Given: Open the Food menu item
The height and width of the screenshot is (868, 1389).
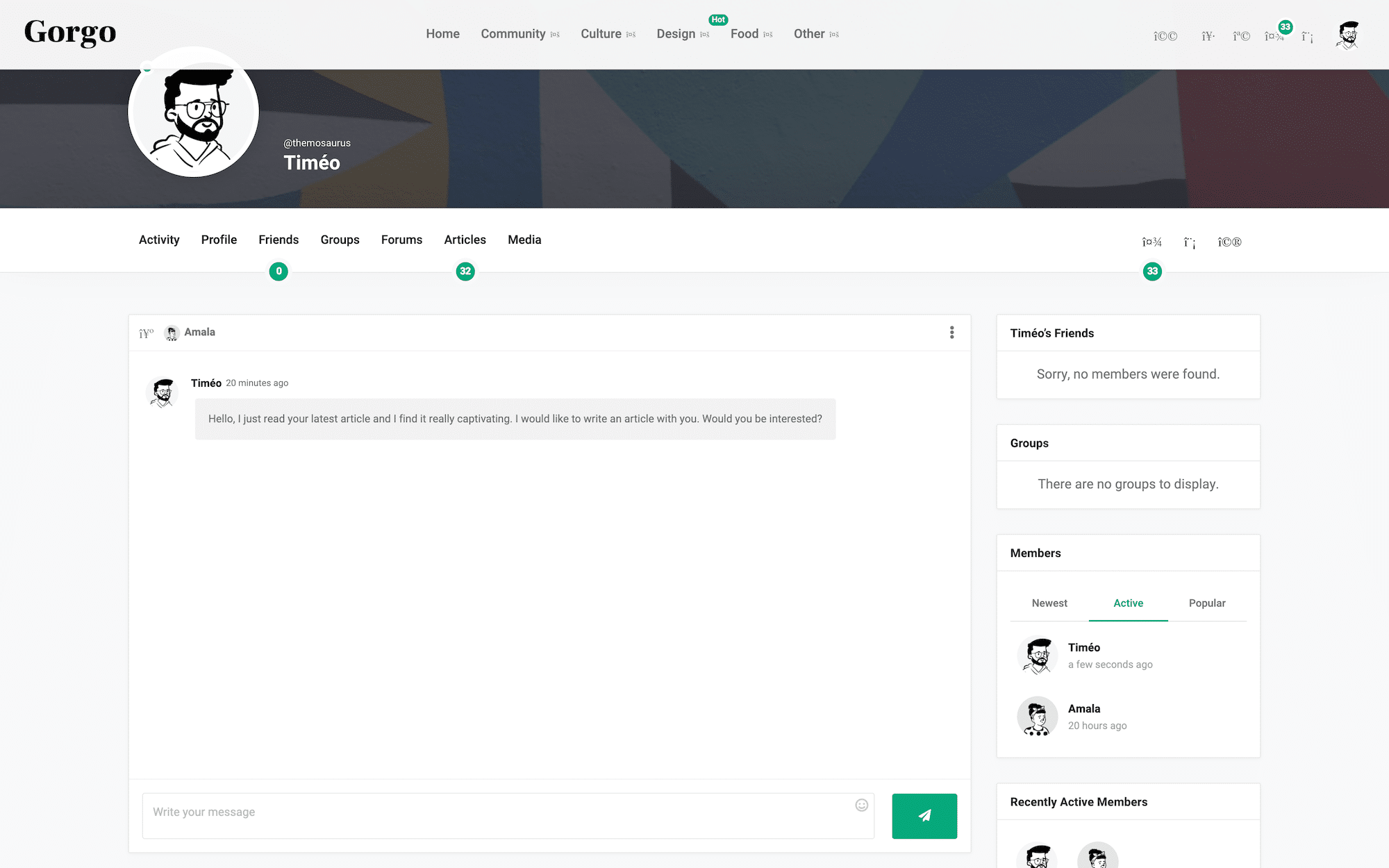Looking at the screenshot, I should point(745,34).
